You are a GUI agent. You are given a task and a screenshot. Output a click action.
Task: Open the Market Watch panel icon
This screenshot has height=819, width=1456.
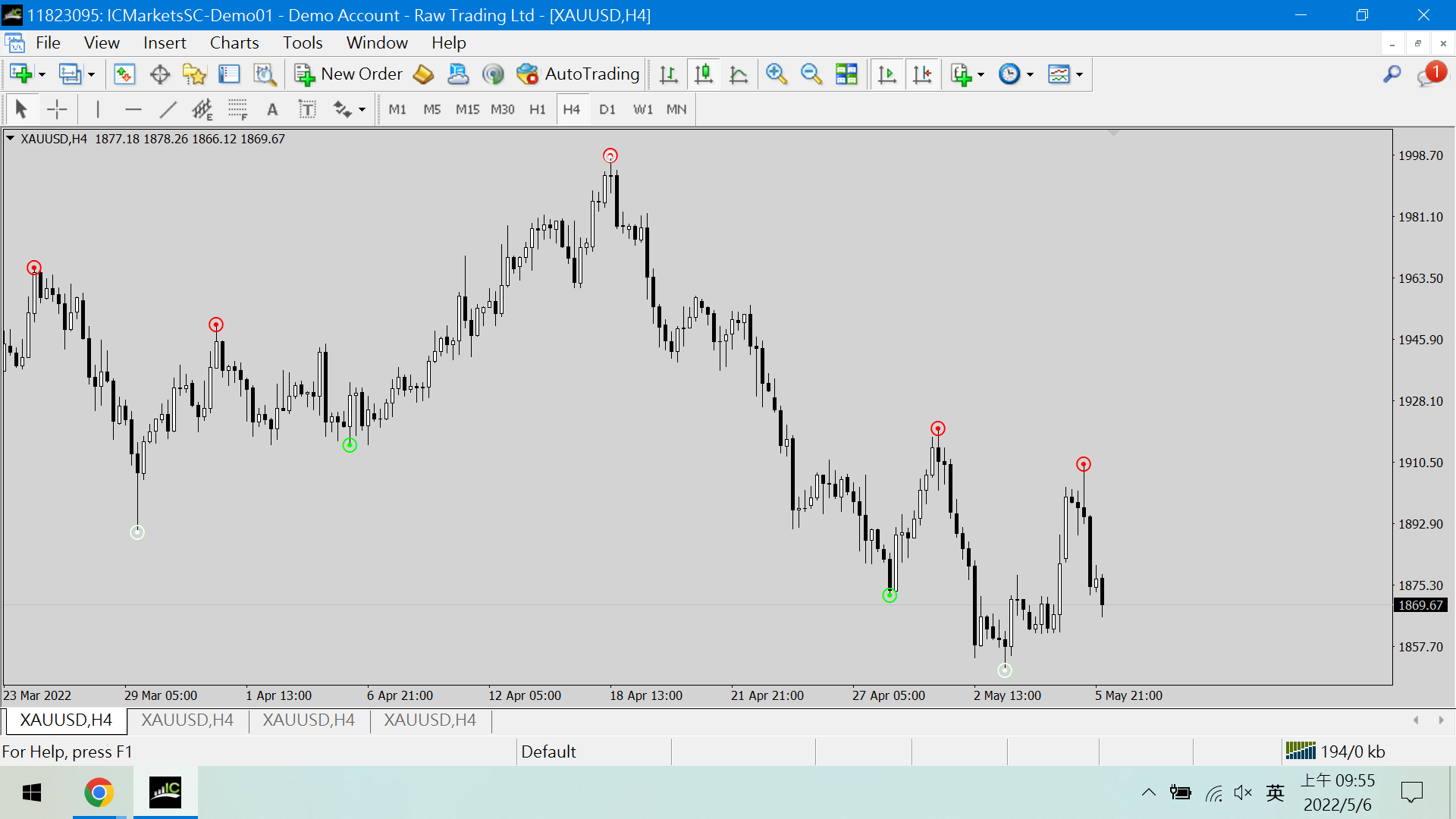point(124,74)
